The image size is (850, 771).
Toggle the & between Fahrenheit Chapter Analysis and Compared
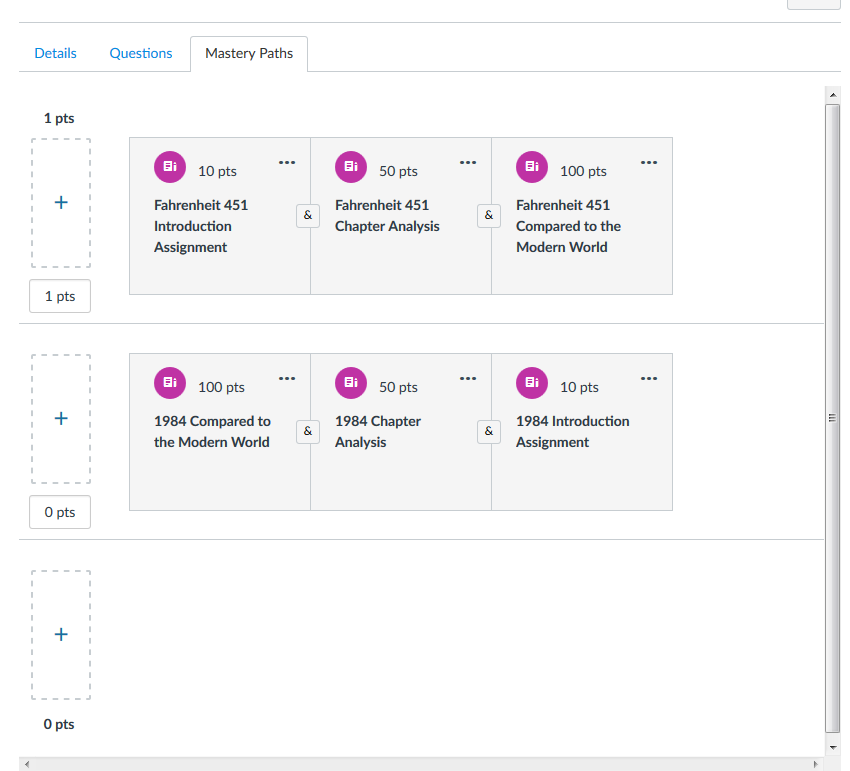click(489, 216)
